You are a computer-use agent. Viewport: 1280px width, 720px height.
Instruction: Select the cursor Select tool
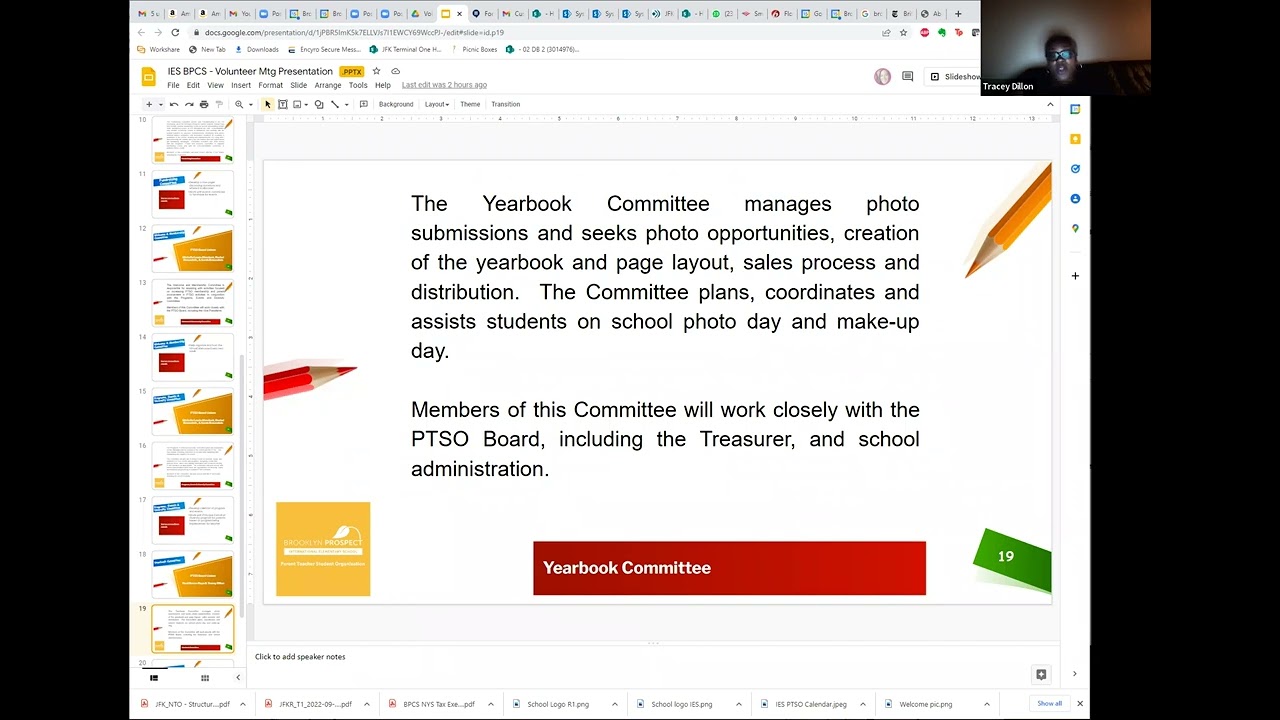click(x=267, y=104)
